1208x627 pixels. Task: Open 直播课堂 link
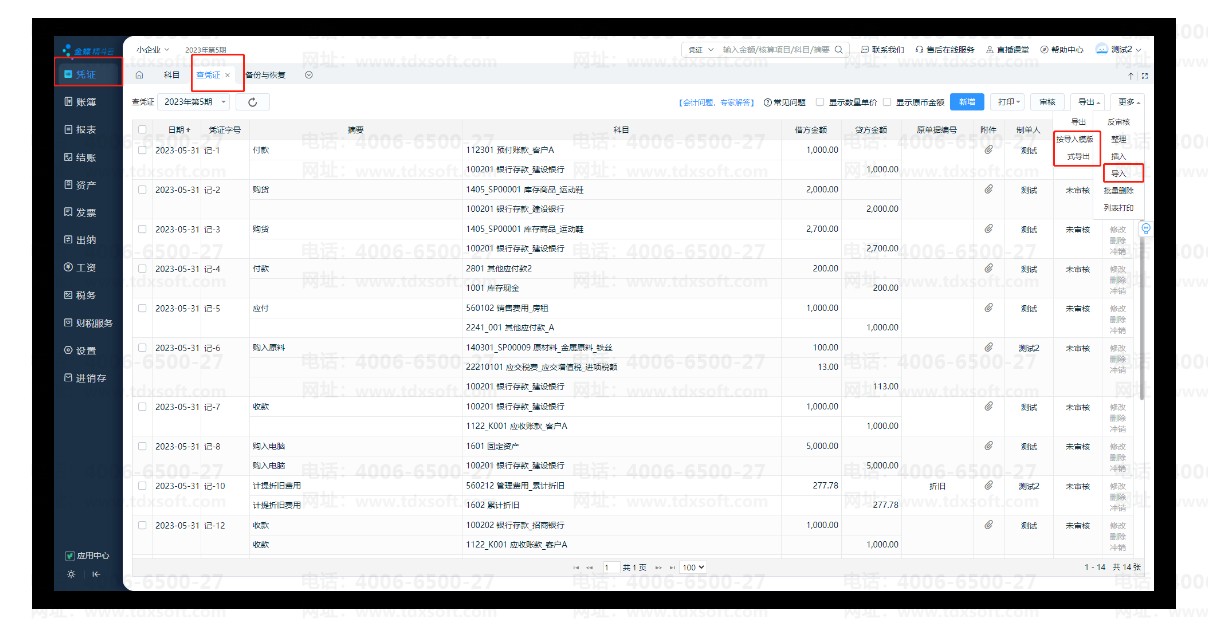click(1008, 49)
